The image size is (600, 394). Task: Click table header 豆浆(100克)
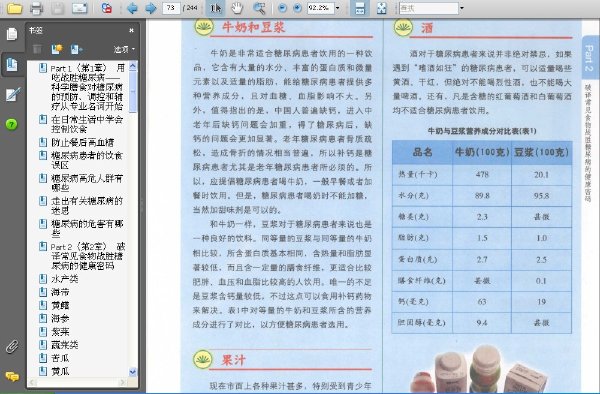[541, 153]
